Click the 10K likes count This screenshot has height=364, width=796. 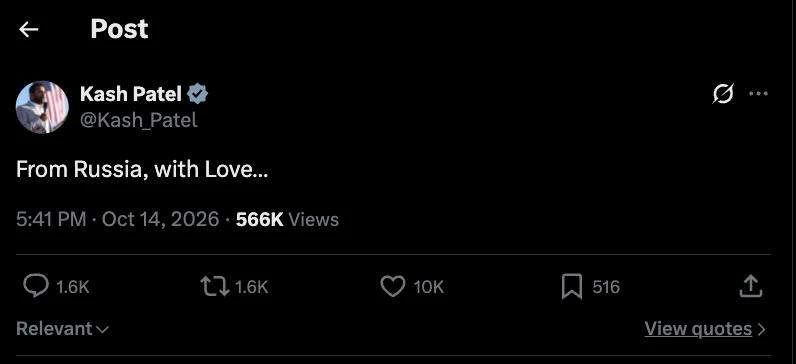[428, 287]
